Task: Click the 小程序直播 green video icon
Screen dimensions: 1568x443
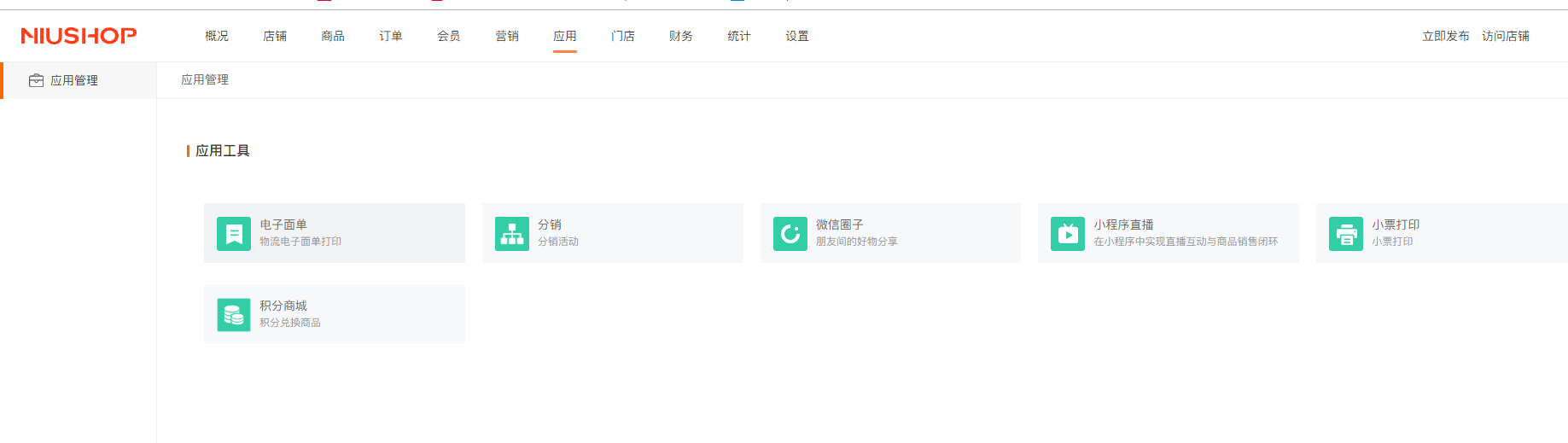Action: (x=1068, y=233)
